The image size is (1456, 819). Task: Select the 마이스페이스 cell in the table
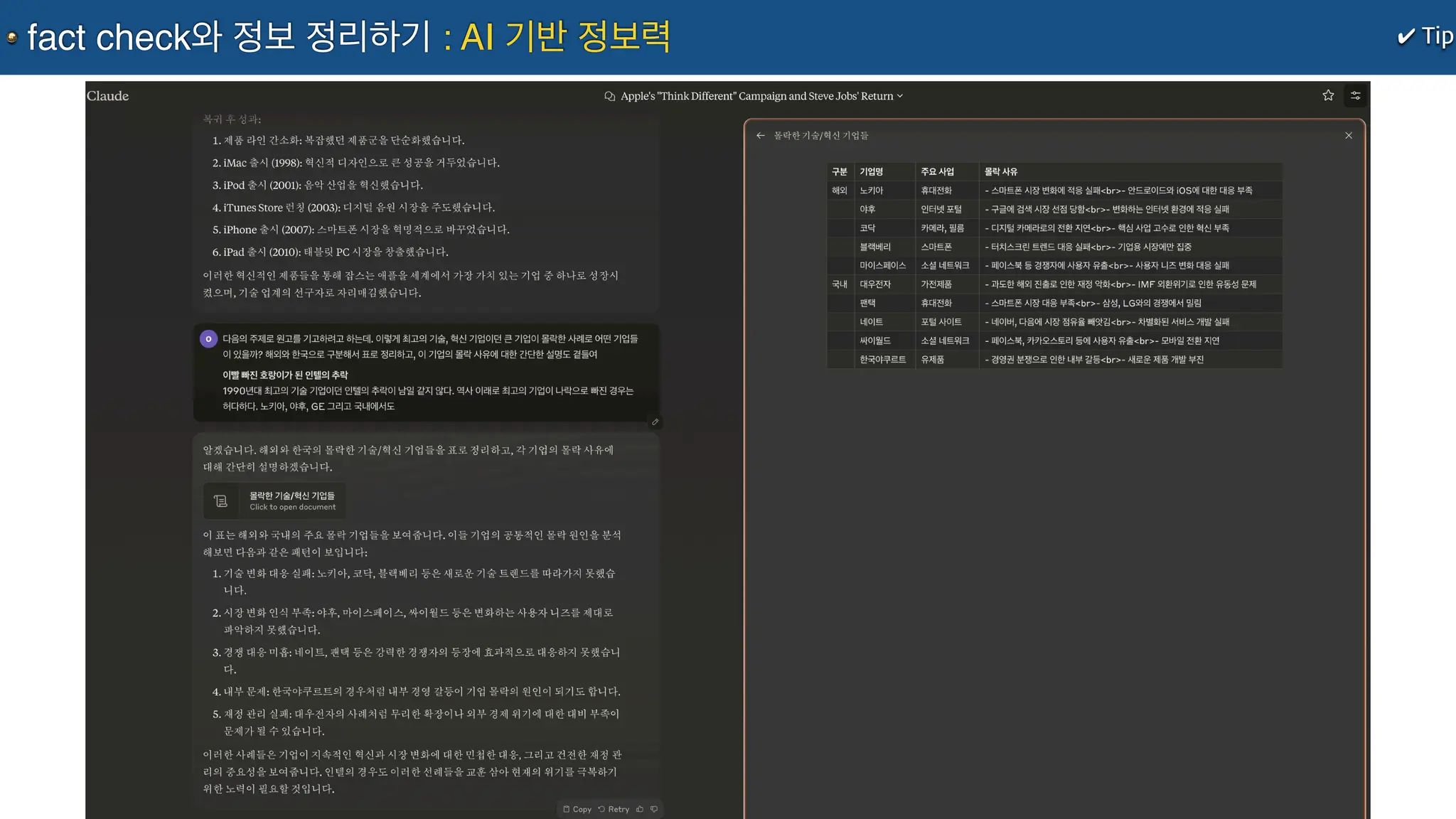coord(883,265)
